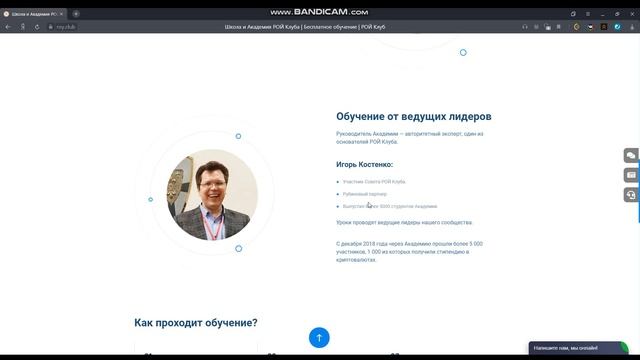This screenshot has width=640, height=360.
Task: Open the dark square avatar extension
Action: coord(604,27)
